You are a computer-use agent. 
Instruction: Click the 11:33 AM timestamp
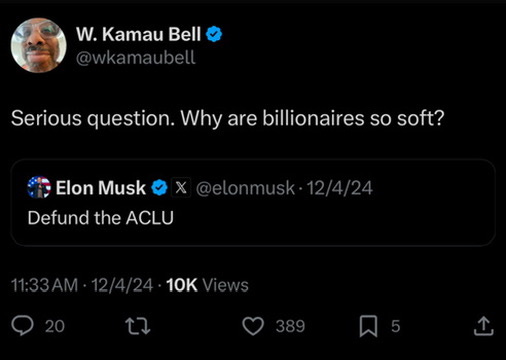coord(44,285)
